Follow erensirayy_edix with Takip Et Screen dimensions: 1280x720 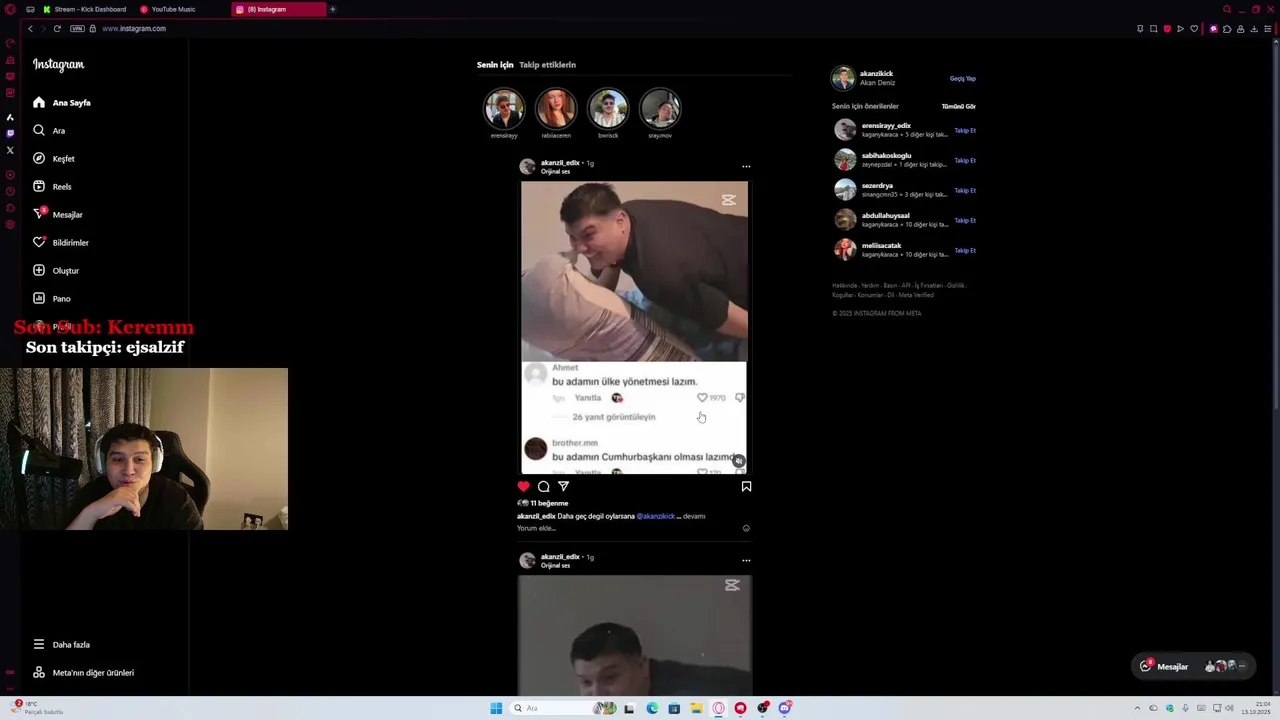click(965, 130)
